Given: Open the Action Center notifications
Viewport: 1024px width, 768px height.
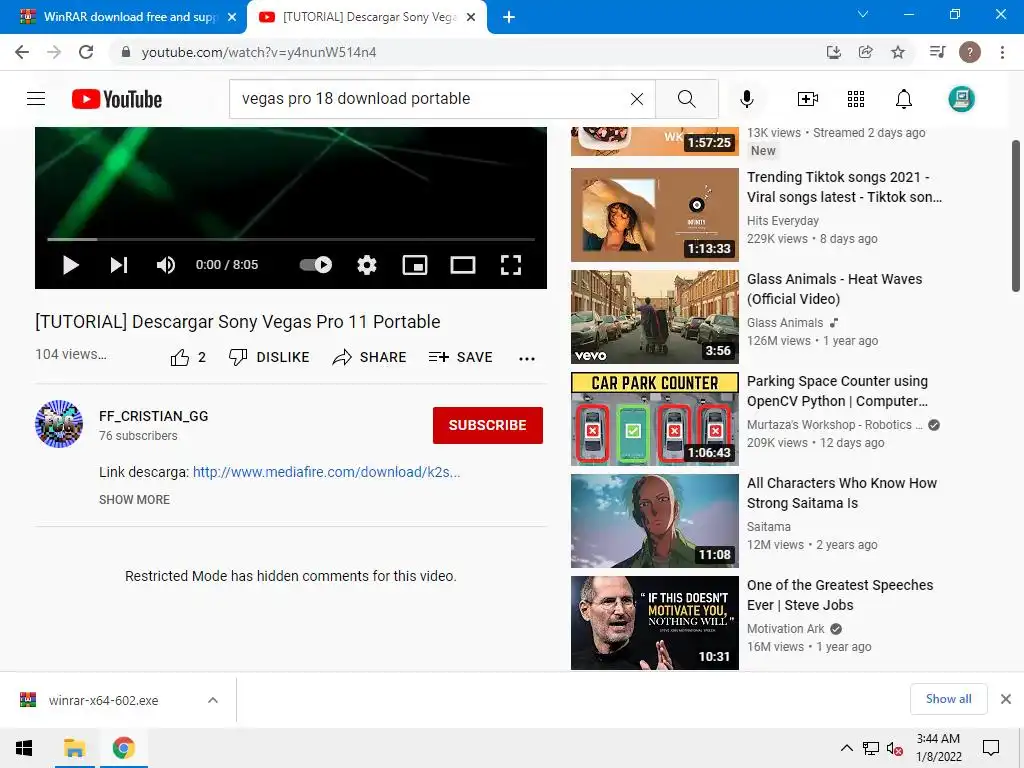Looking at the screenshot, I should coord(991,748).
